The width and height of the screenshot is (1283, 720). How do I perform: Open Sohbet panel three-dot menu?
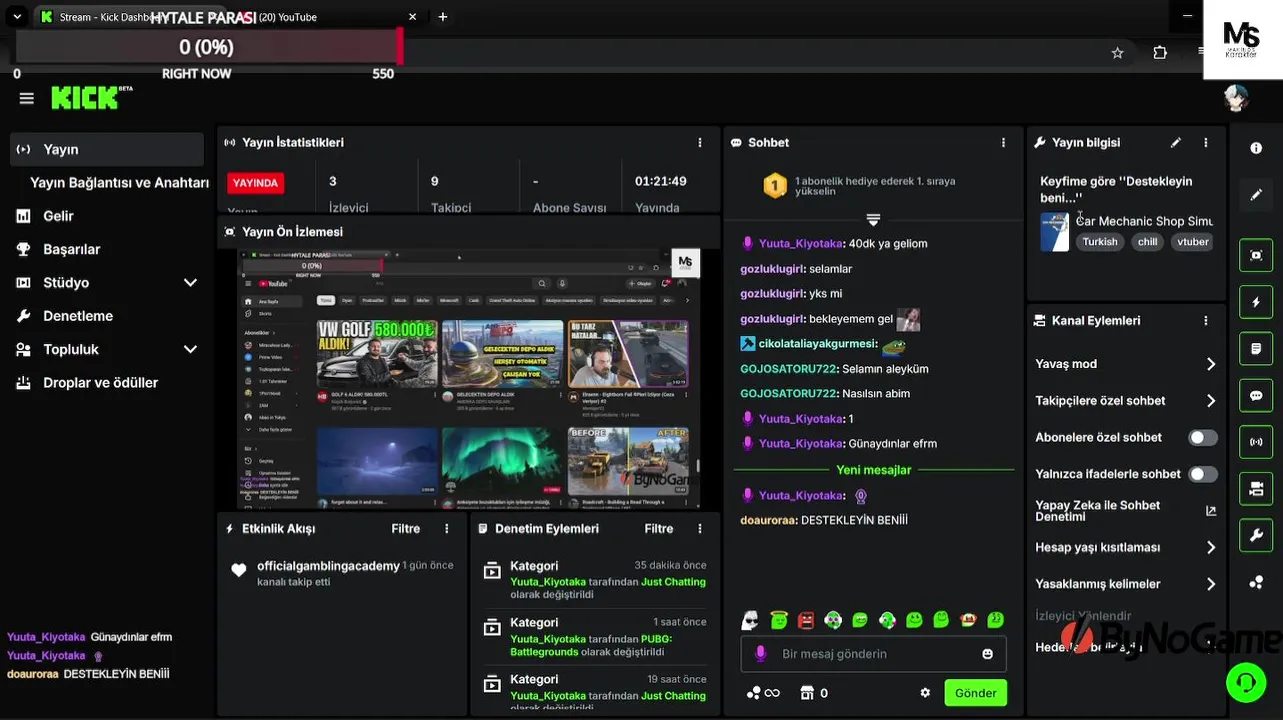point(1003,143)
